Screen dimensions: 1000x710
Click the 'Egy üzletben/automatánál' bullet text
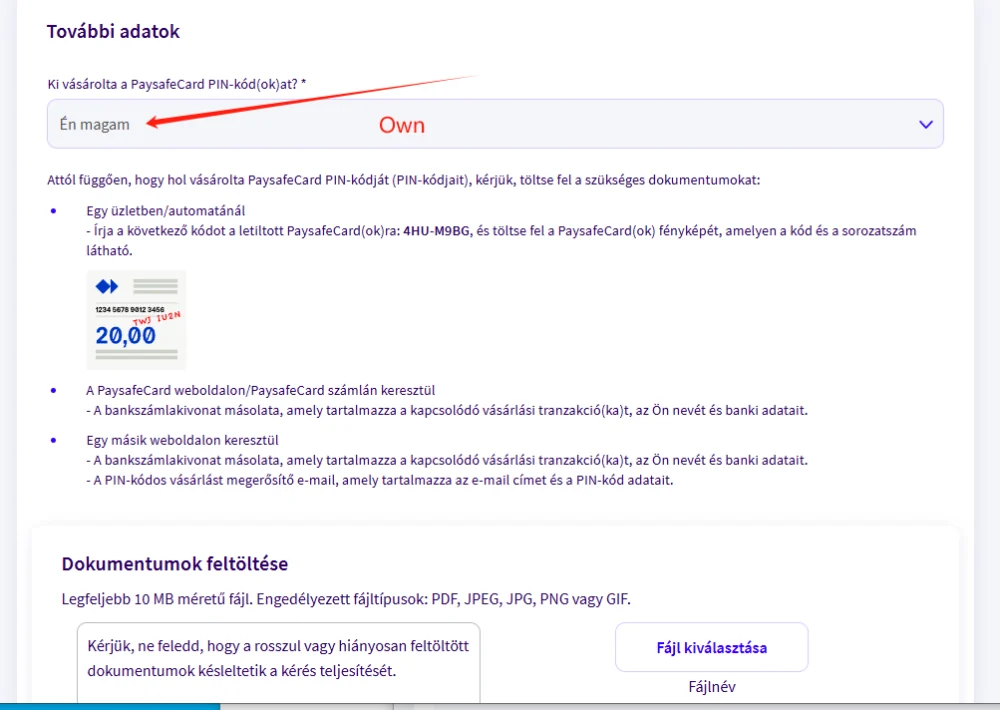click(x=166, y=211)
